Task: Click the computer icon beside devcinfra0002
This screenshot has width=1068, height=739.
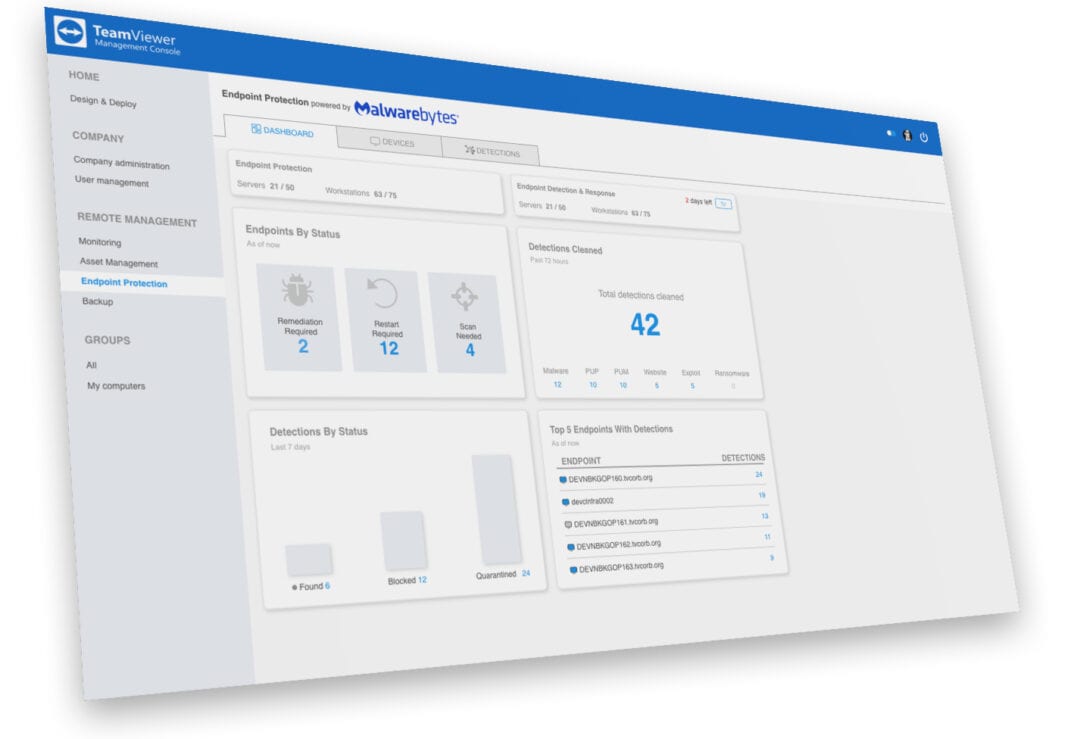Action: tap(565, 501)
